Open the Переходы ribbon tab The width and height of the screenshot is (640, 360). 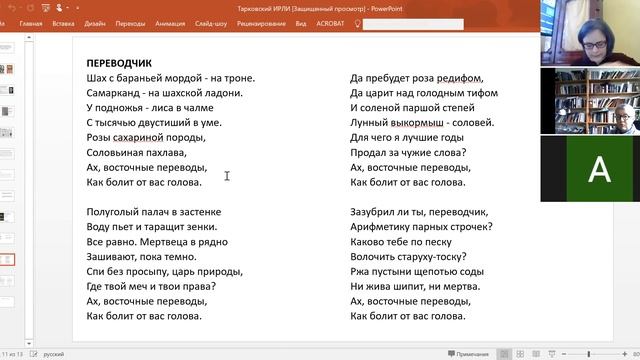tap(130, 24)
